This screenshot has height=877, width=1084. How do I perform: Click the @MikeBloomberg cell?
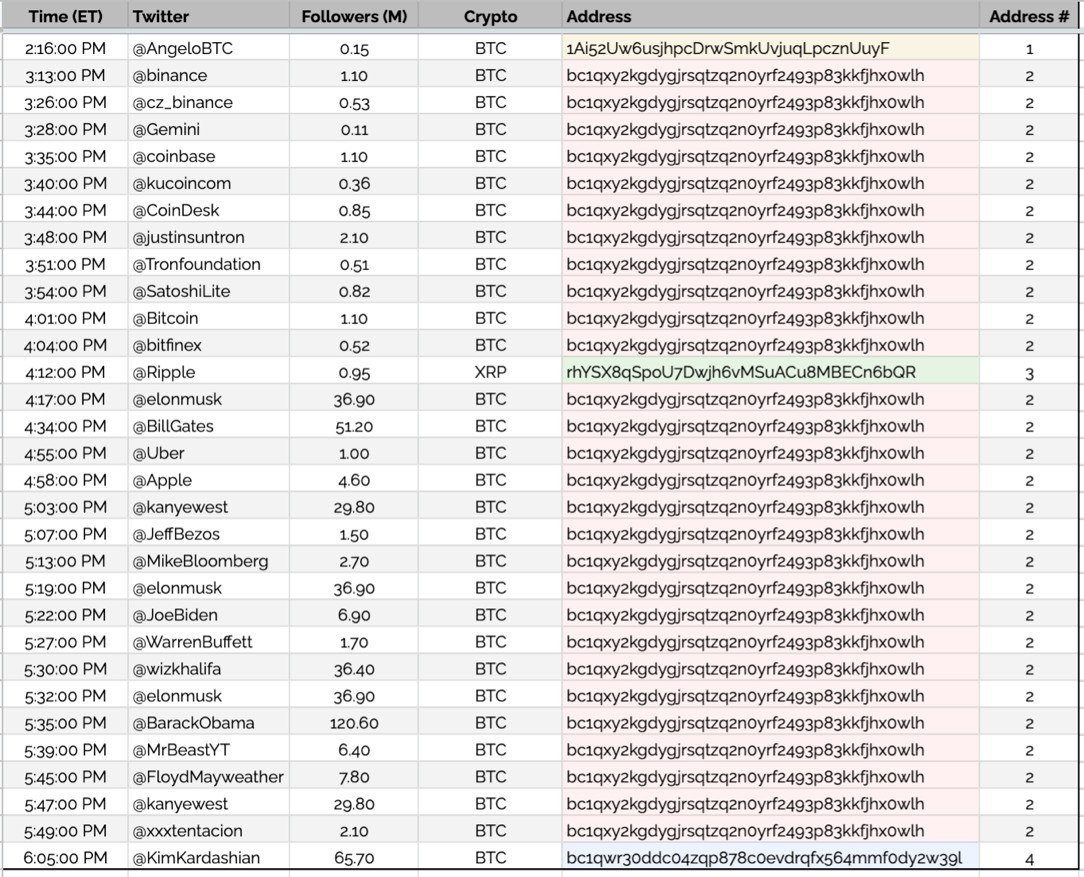click(x=208, y=560)
